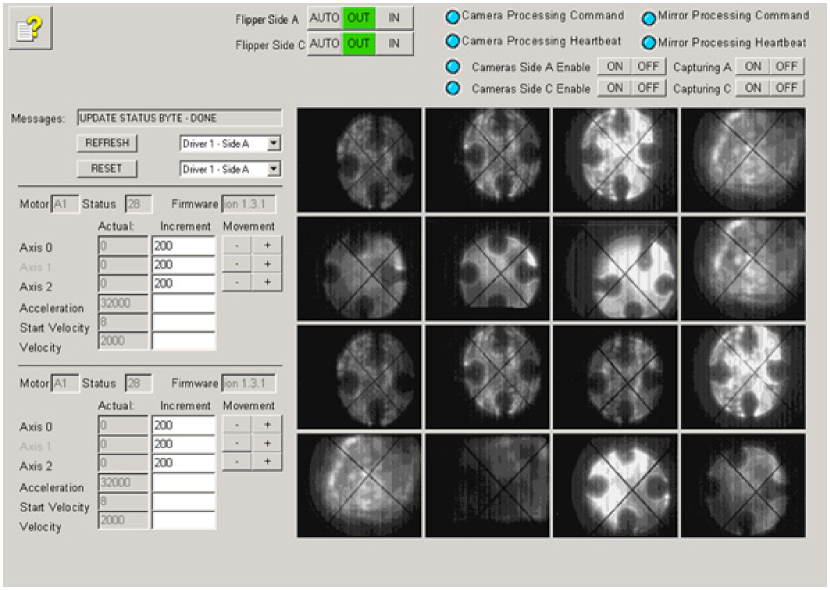Click the Cameras Side C Enable indicator
The height and width of the screenshot is (590, 830).
452,88
